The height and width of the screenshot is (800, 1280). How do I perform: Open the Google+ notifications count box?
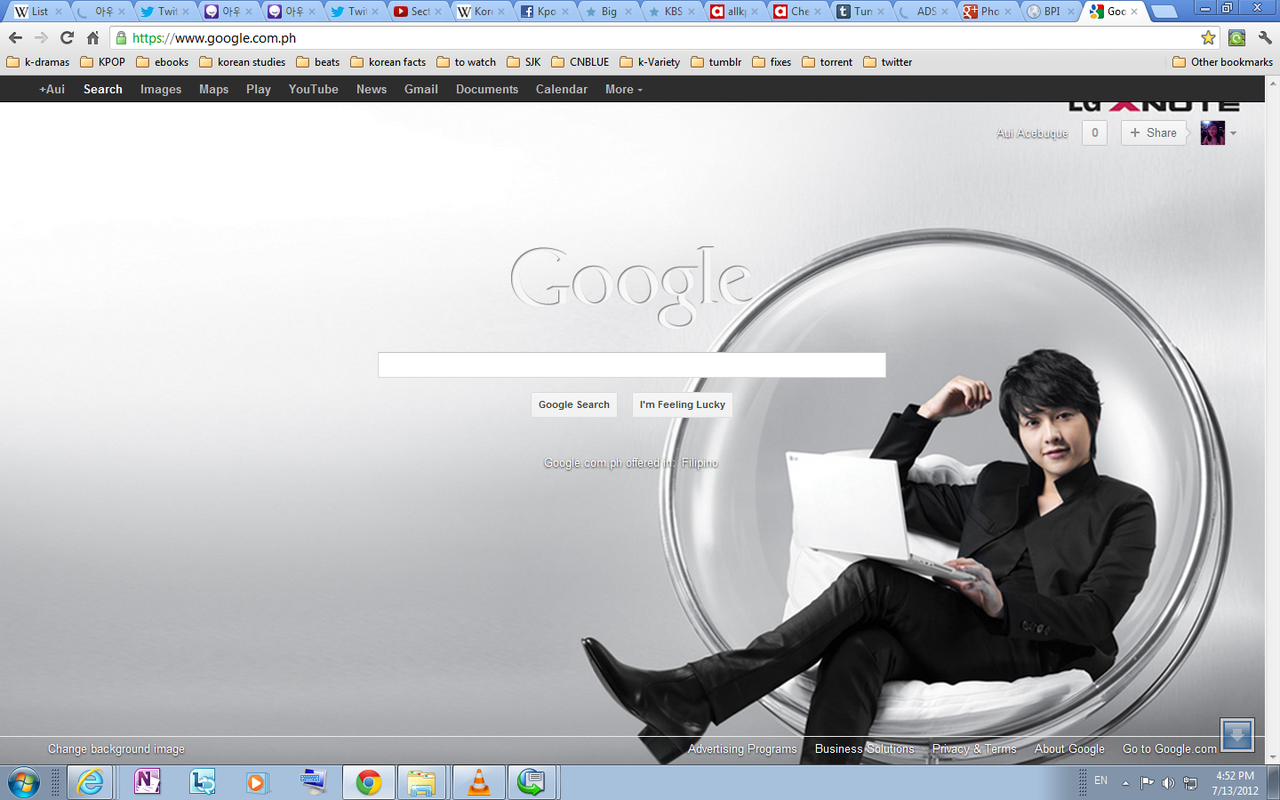tap(1095, 133)
